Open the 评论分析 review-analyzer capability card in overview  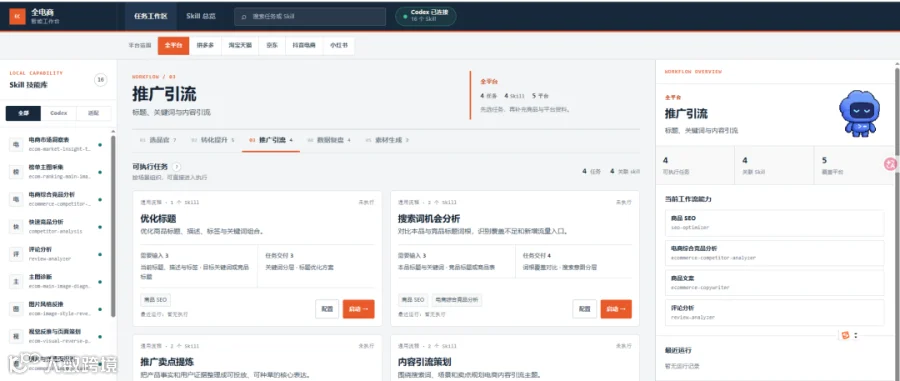tap(774, 312)
